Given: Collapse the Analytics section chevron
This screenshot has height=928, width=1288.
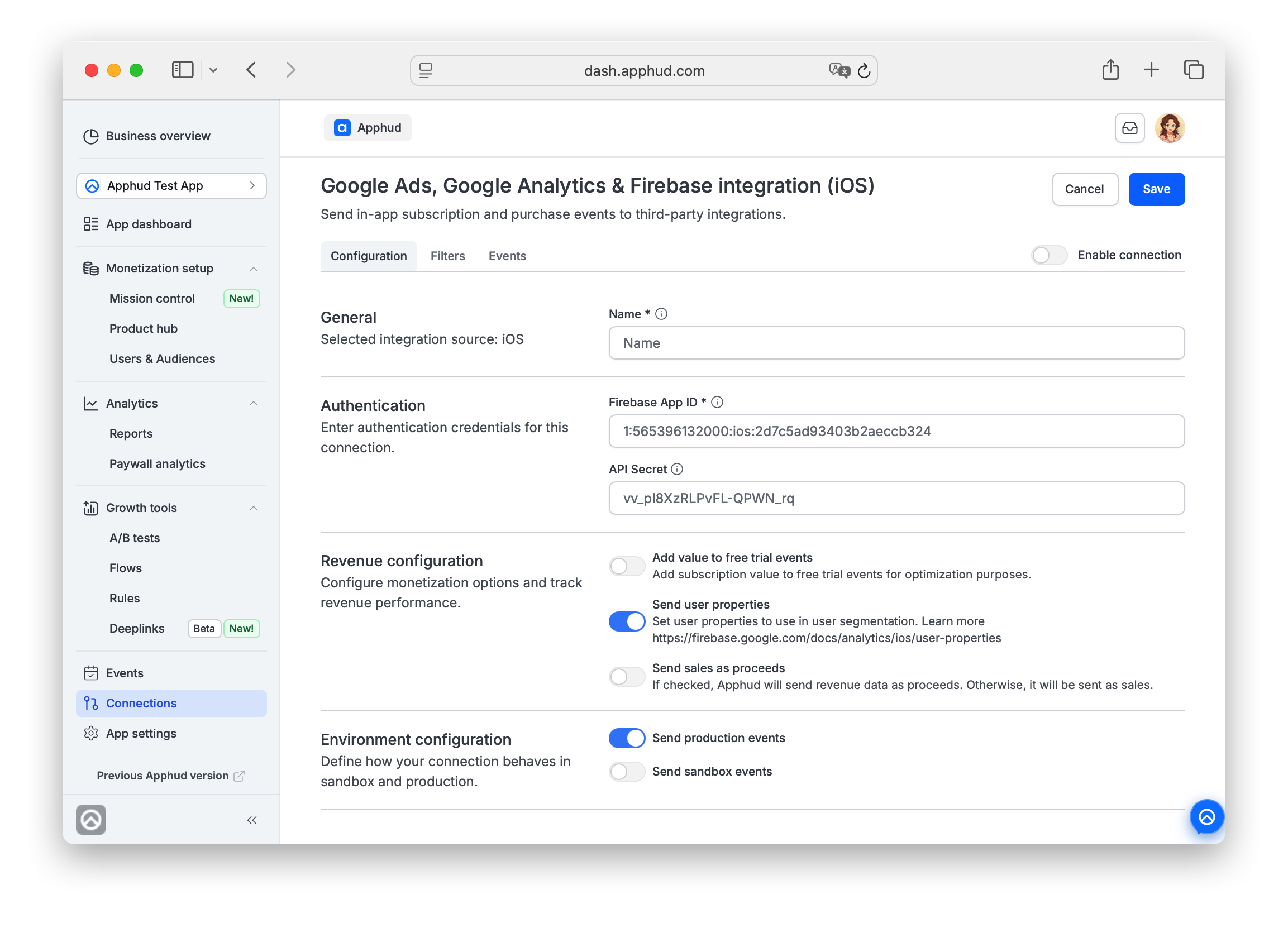Looking at the screenshot, I should (x=254, y=404).
